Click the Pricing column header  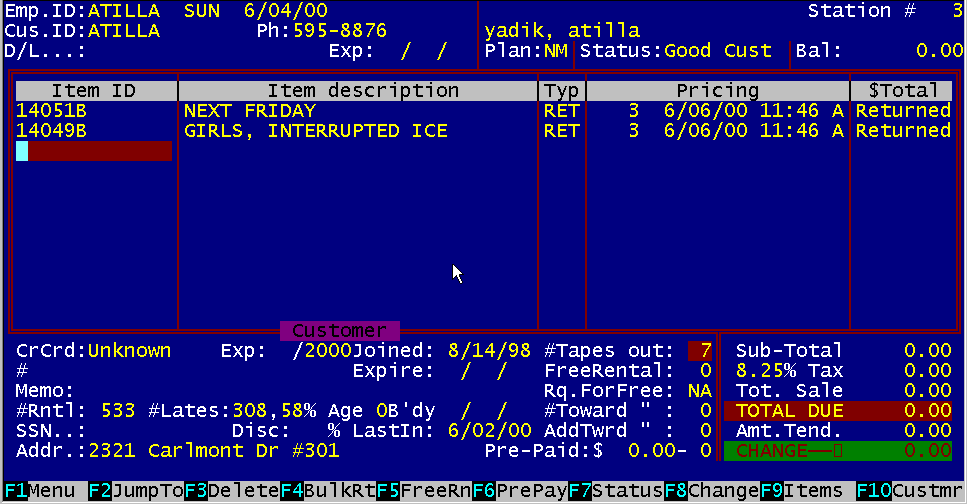pos(717,91)
